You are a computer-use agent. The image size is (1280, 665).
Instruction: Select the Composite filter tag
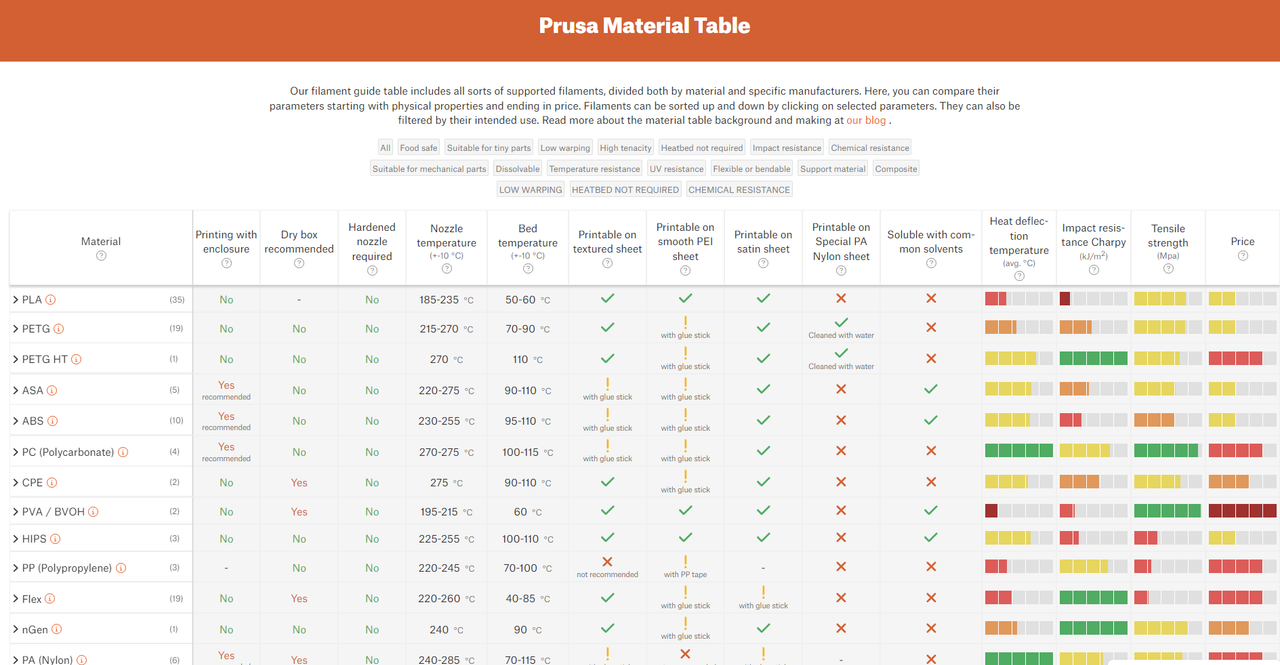pyautogui.click(x=896, y=169)
